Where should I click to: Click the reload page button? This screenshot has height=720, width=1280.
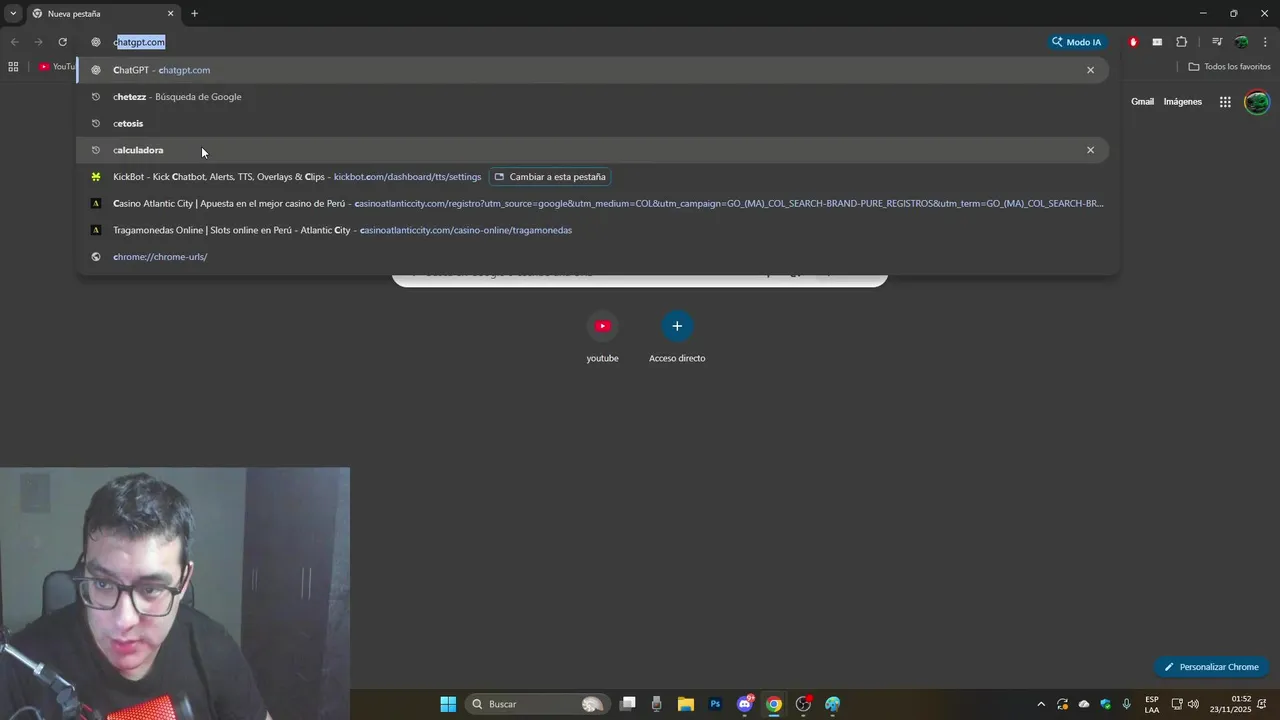click(x=62, y=42)
